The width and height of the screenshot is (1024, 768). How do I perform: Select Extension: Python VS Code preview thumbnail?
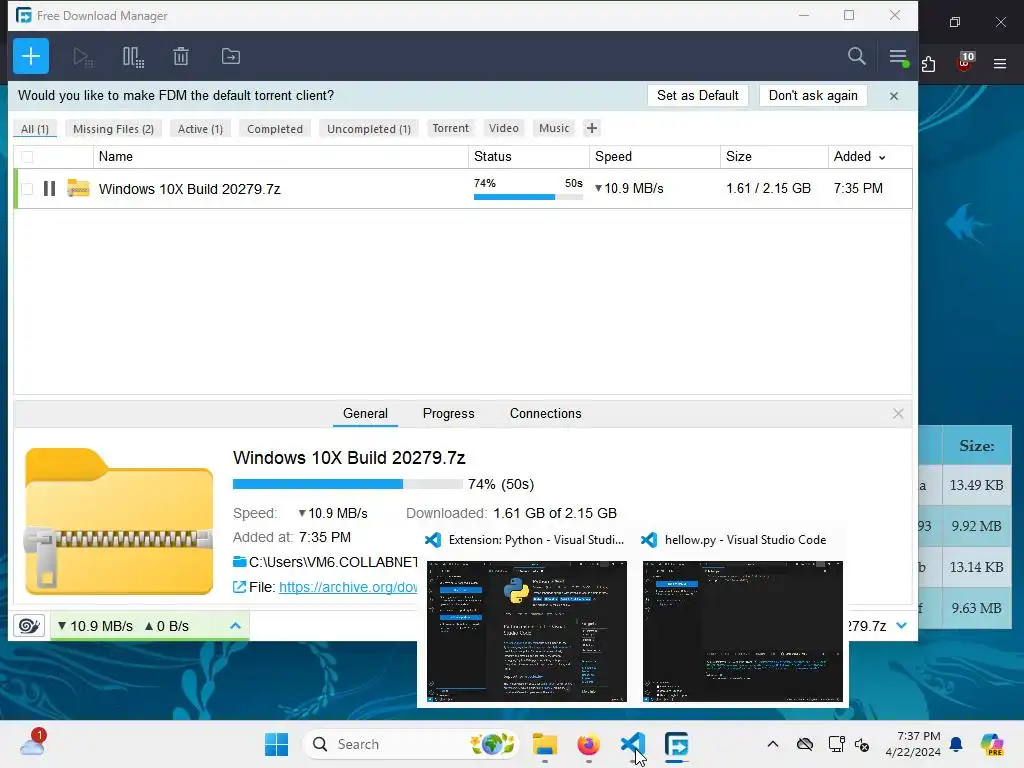click(526, 631)
